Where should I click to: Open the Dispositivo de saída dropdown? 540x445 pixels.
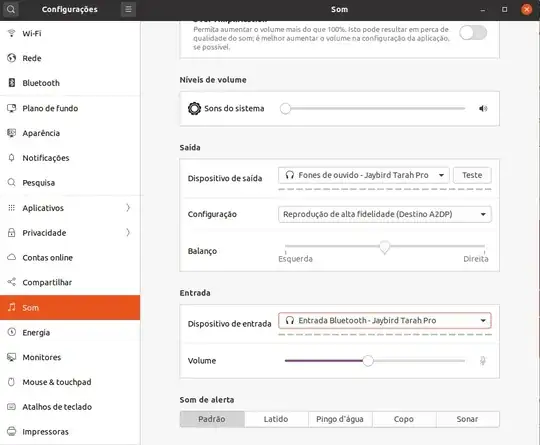click(364, 175)
